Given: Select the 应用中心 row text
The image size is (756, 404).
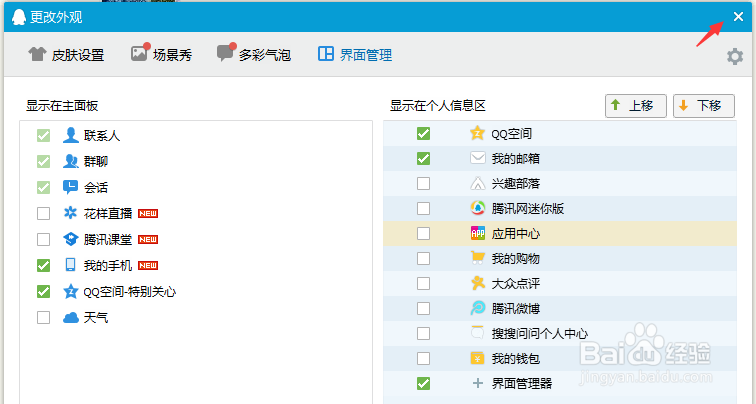Looking at the screenshot, I should (x=515, y=234).
